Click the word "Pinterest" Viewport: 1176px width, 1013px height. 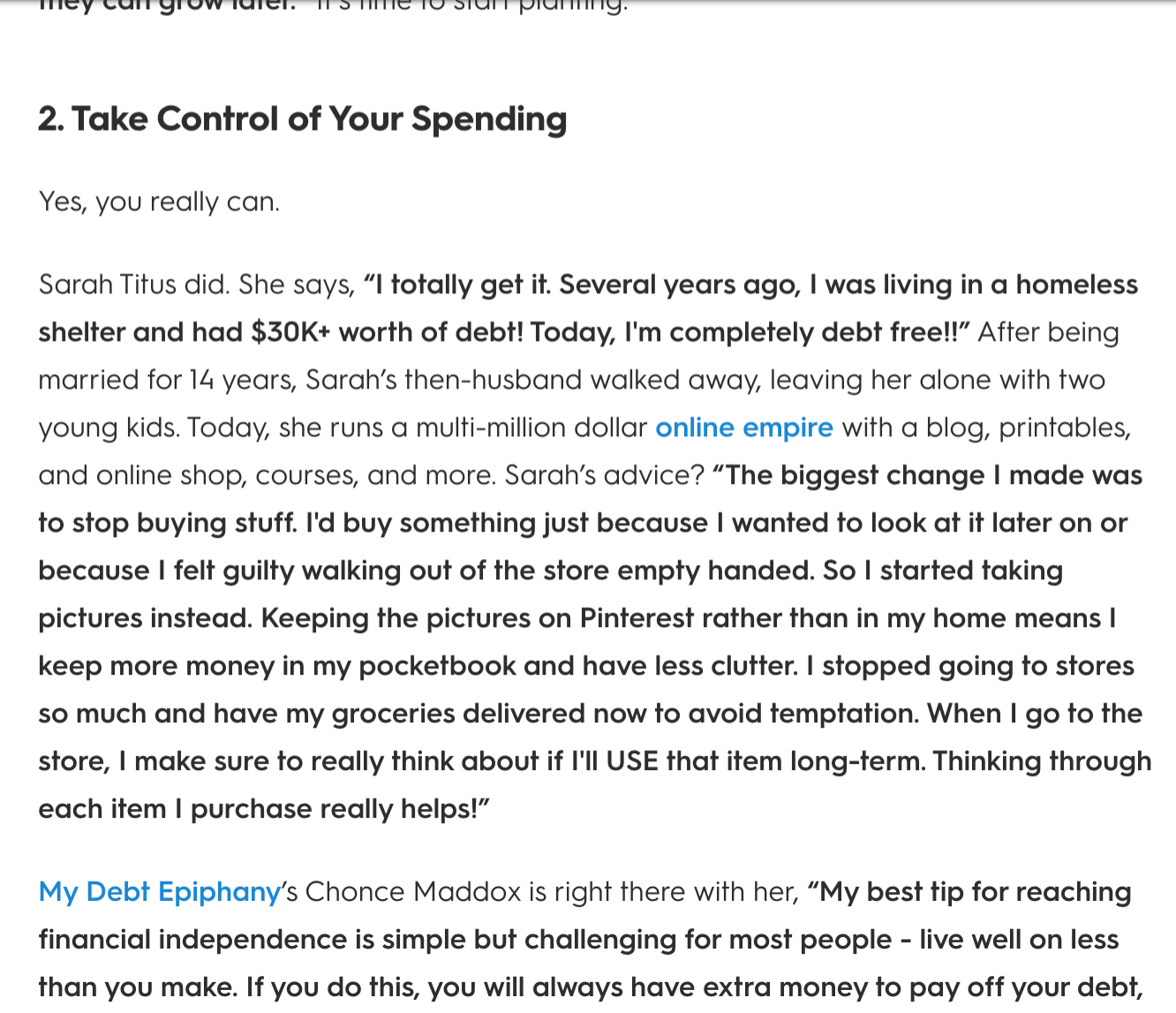pyautogui.click(x=636, y=619)
